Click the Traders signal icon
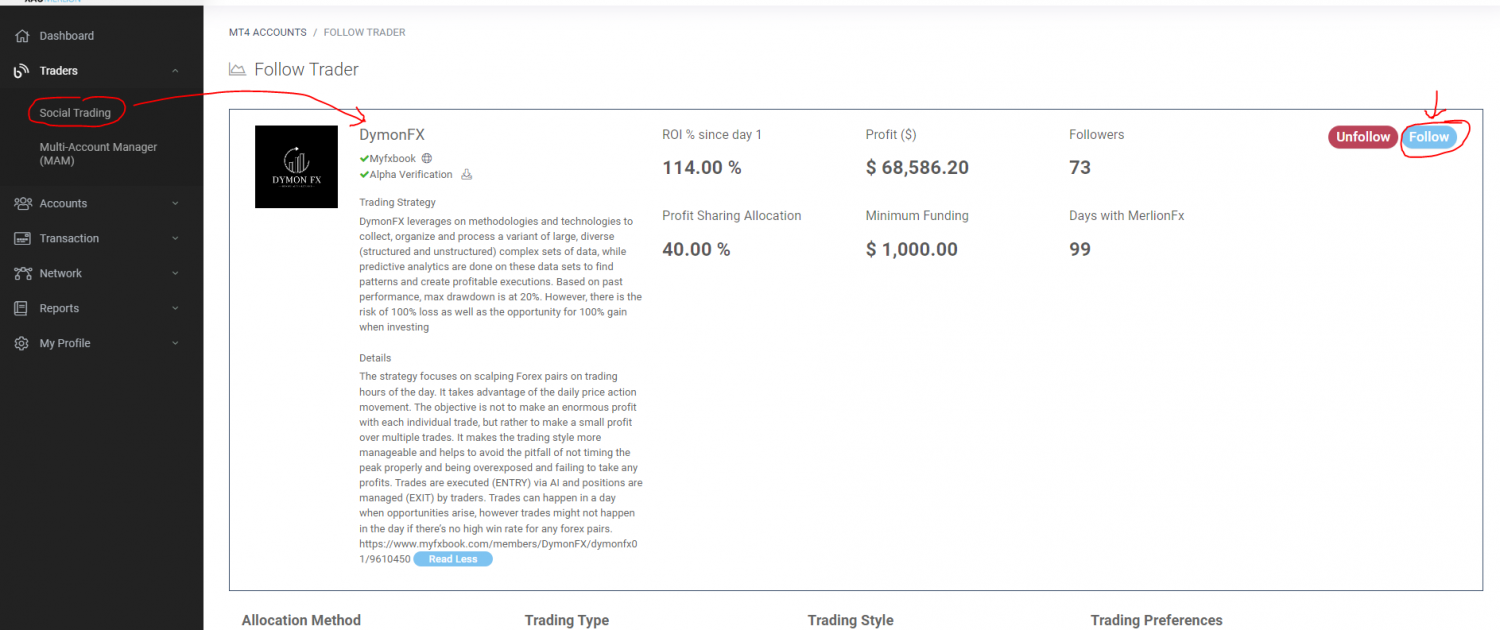 pos(22,71)
